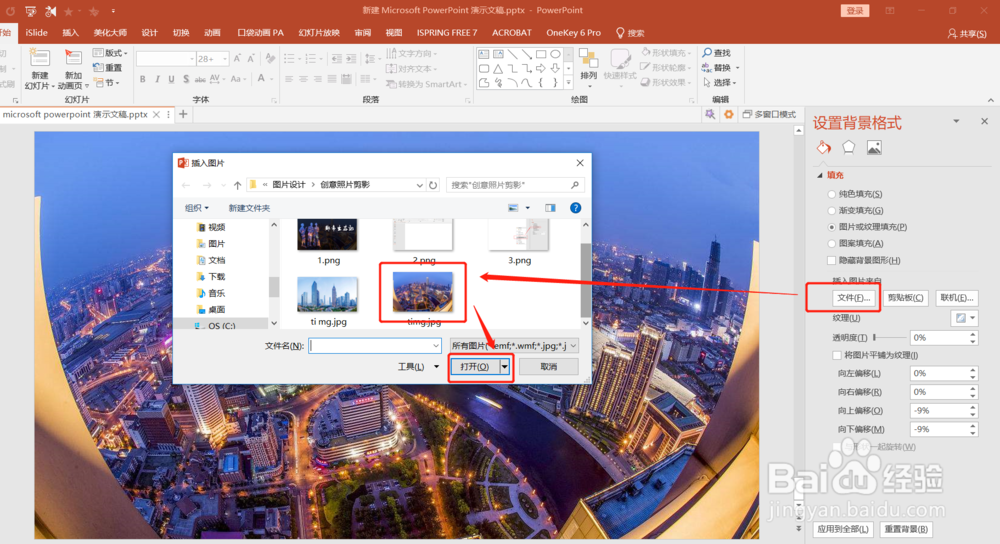This screenshot has height=544, width=1000.
Task: Select solid fill (纯色填充) radio button
Action: coord(831,194)
